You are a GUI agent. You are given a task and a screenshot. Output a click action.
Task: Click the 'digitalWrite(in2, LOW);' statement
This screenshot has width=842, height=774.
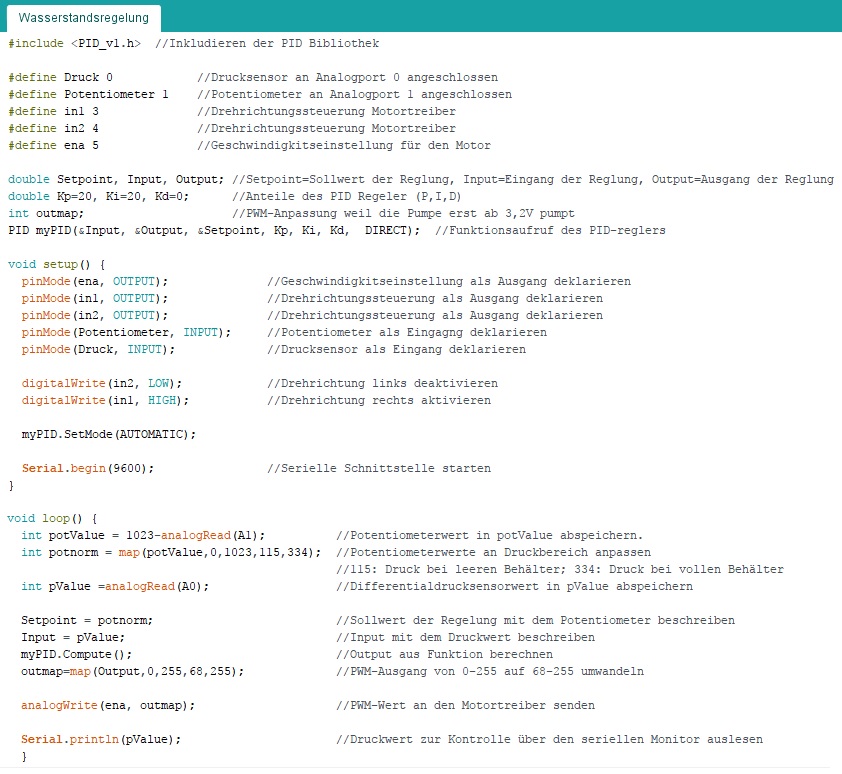coord(102,383)
